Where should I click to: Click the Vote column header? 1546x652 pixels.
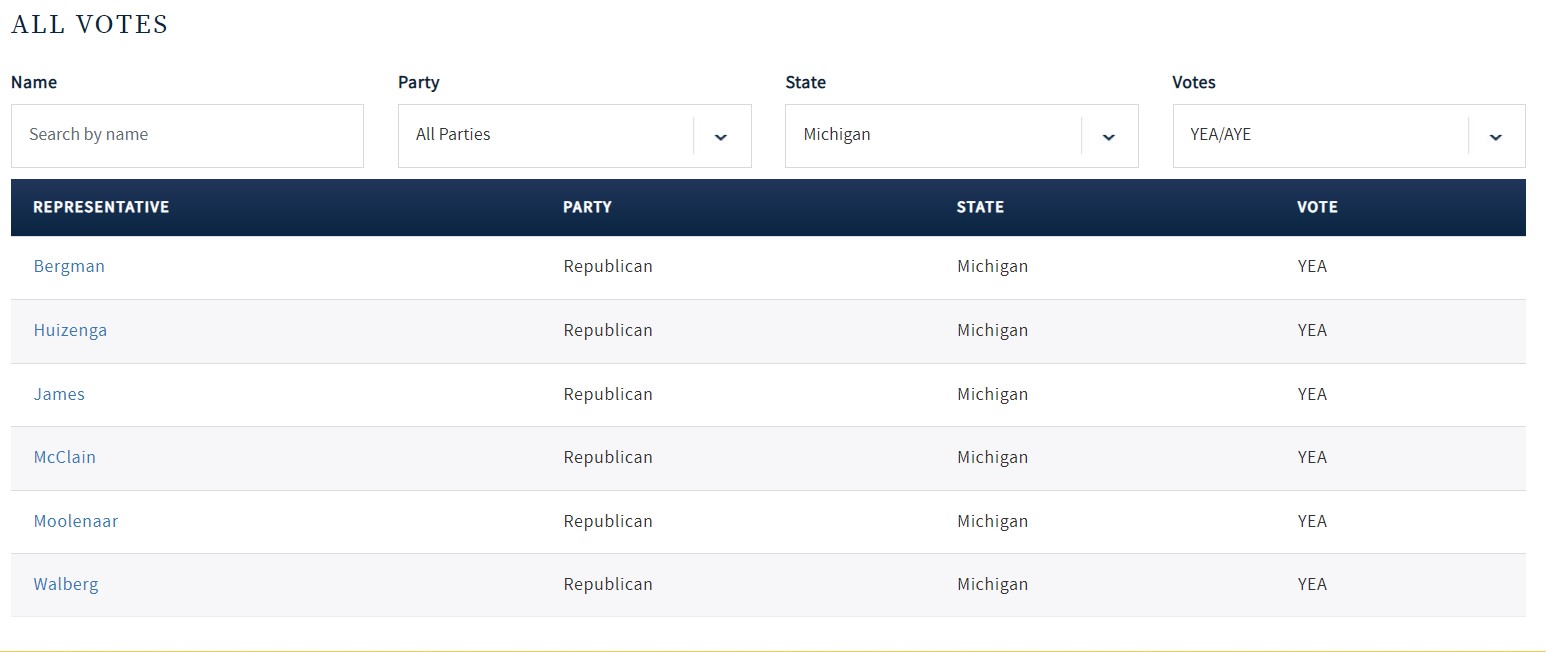pyautogui.click(x=1317, y=207)
